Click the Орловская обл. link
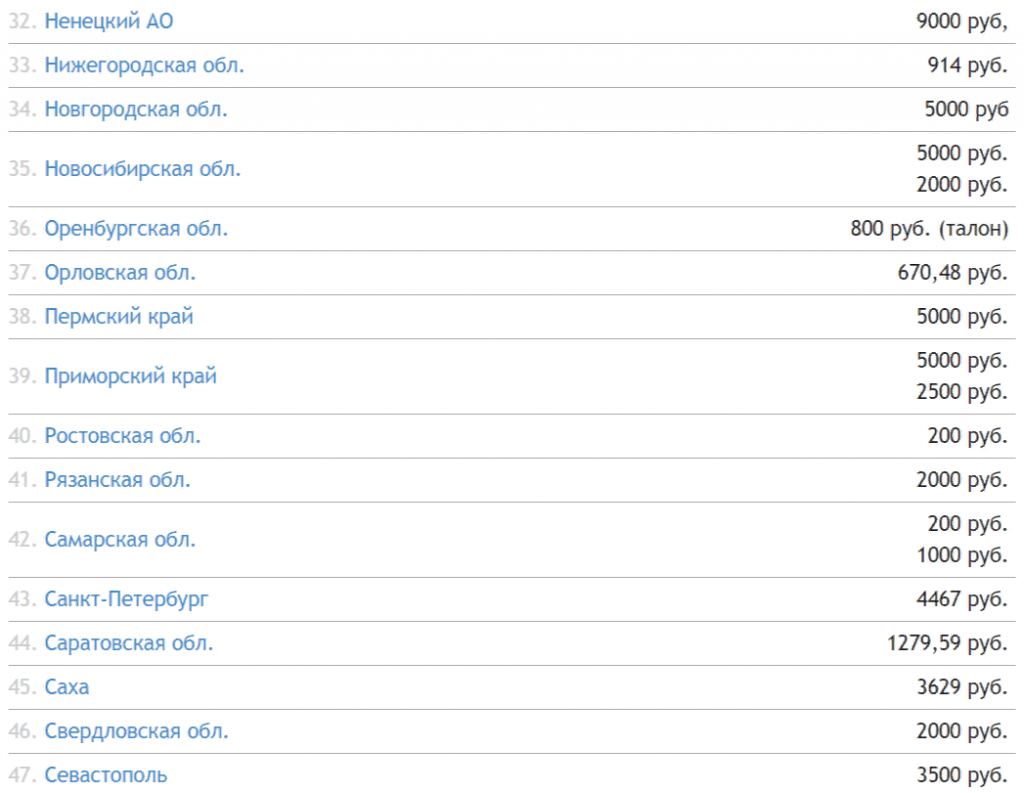 coord(120,273)
